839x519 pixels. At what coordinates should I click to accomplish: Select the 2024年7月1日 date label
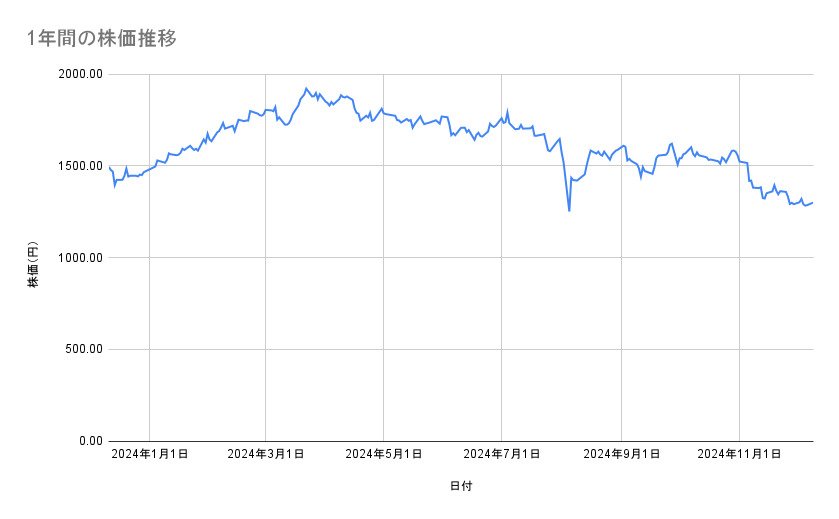pyautogui.click(x=503, y=455)
